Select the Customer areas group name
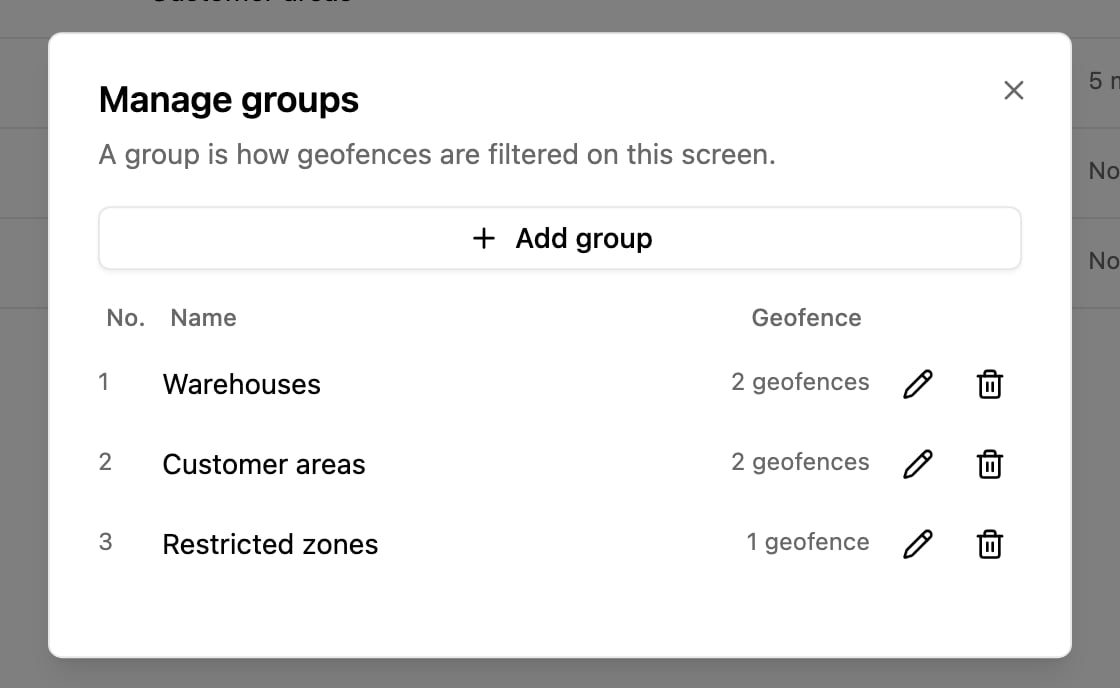Image resolution: width=1120 pixels, height=688 pixels. (x=264, y=464)
